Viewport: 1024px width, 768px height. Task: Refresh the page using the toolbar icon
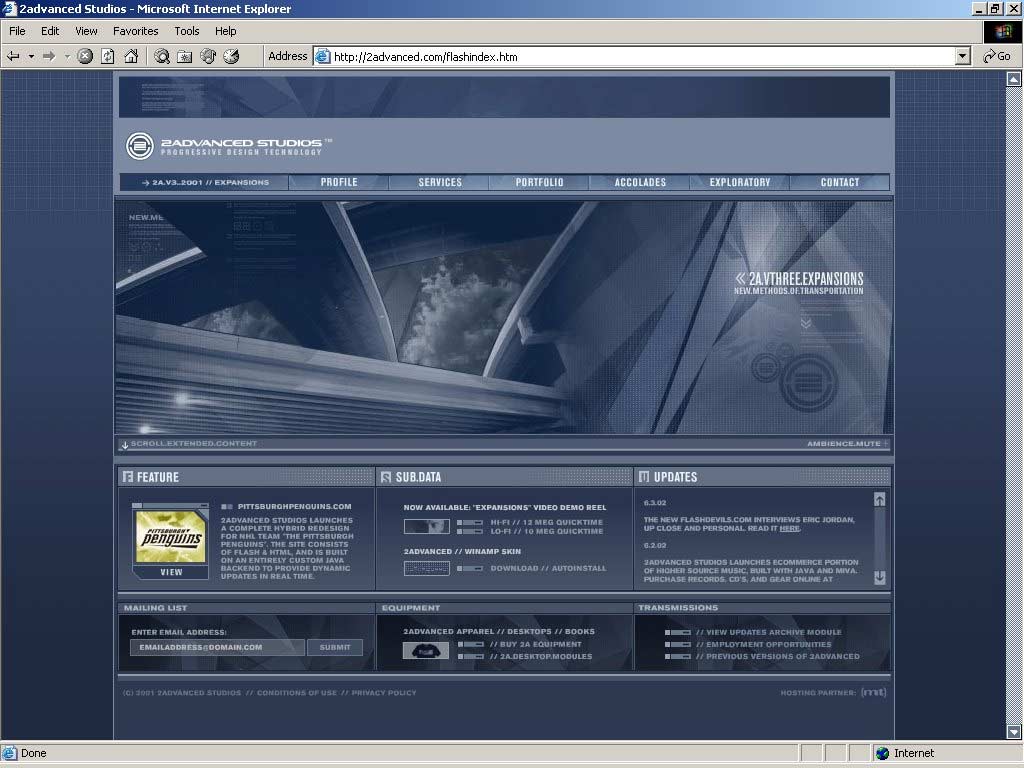[x=107, y=57]
